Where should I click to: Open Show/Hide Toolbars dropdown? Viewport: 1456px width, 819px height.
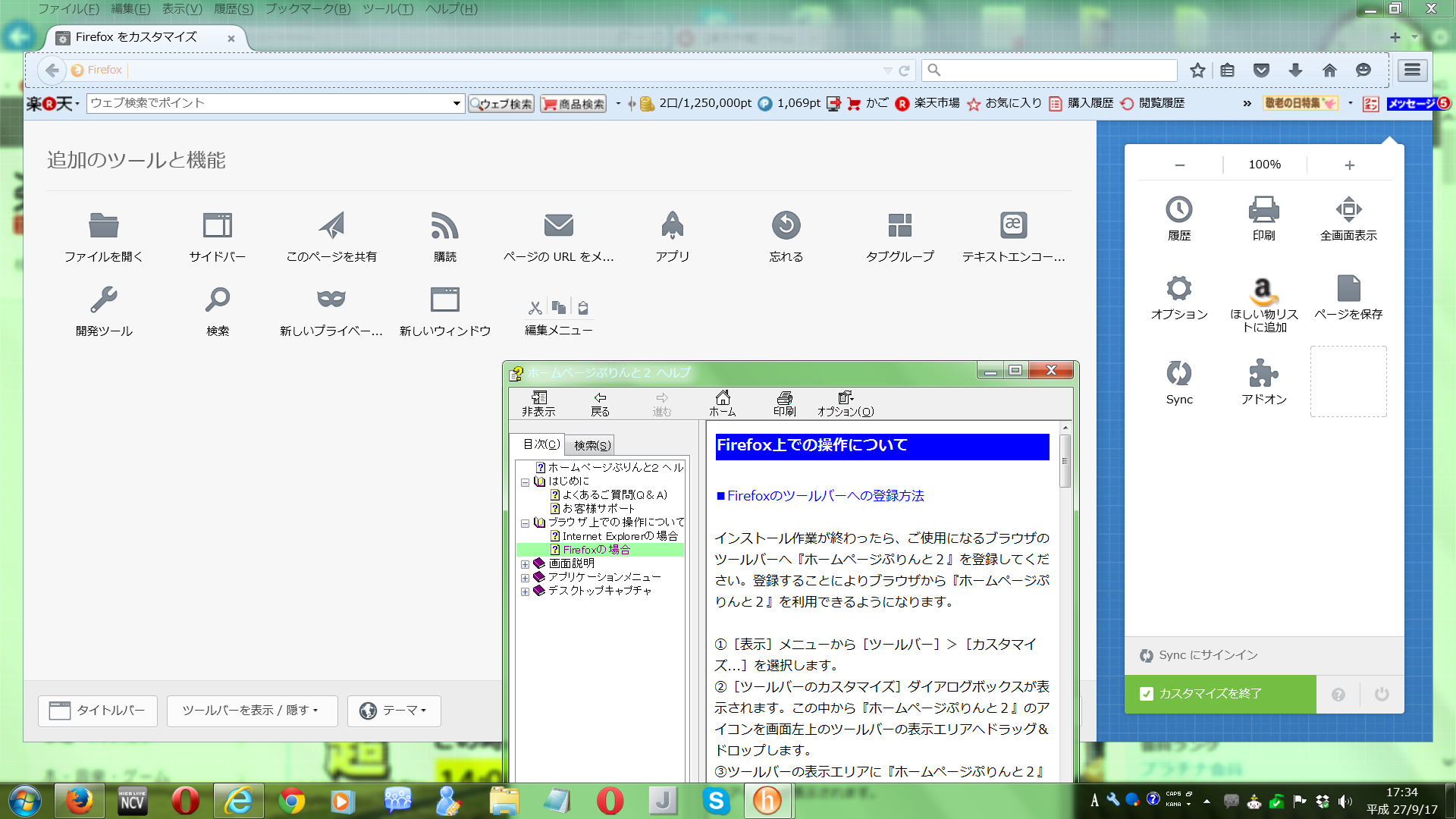[x=252, y=711]
